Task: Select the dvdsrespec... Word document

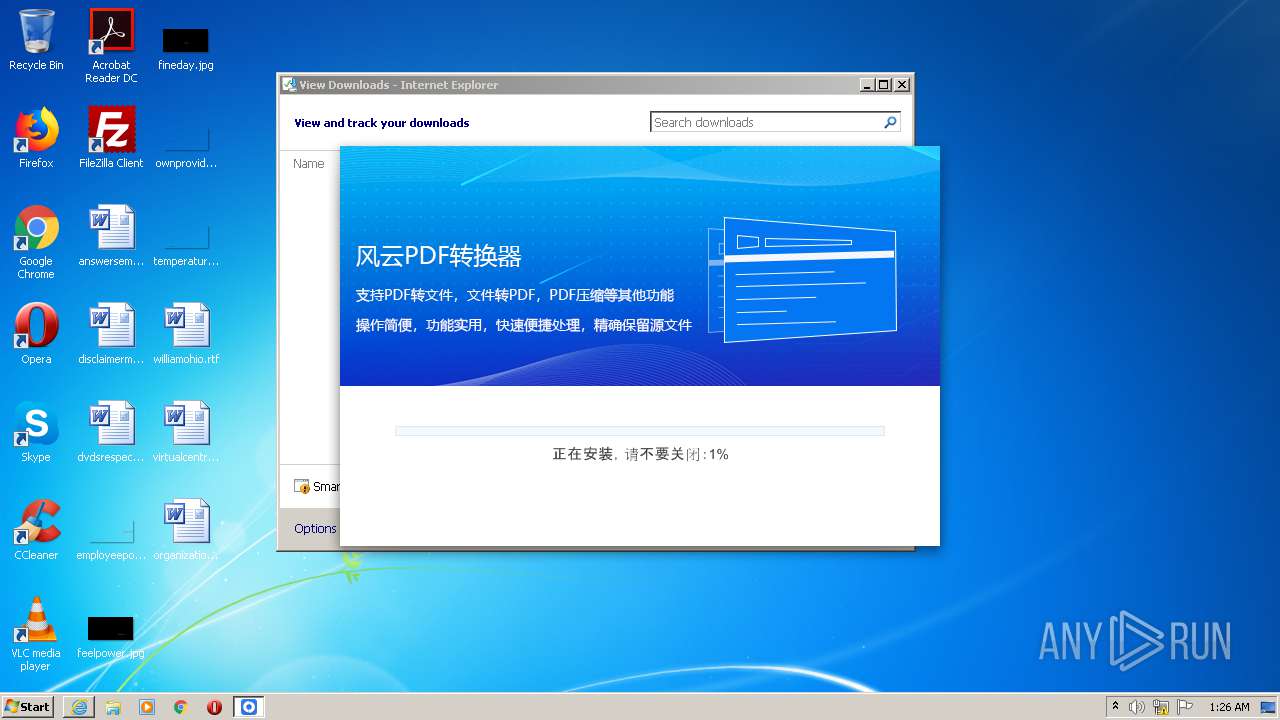Action: tap(111, 432)
